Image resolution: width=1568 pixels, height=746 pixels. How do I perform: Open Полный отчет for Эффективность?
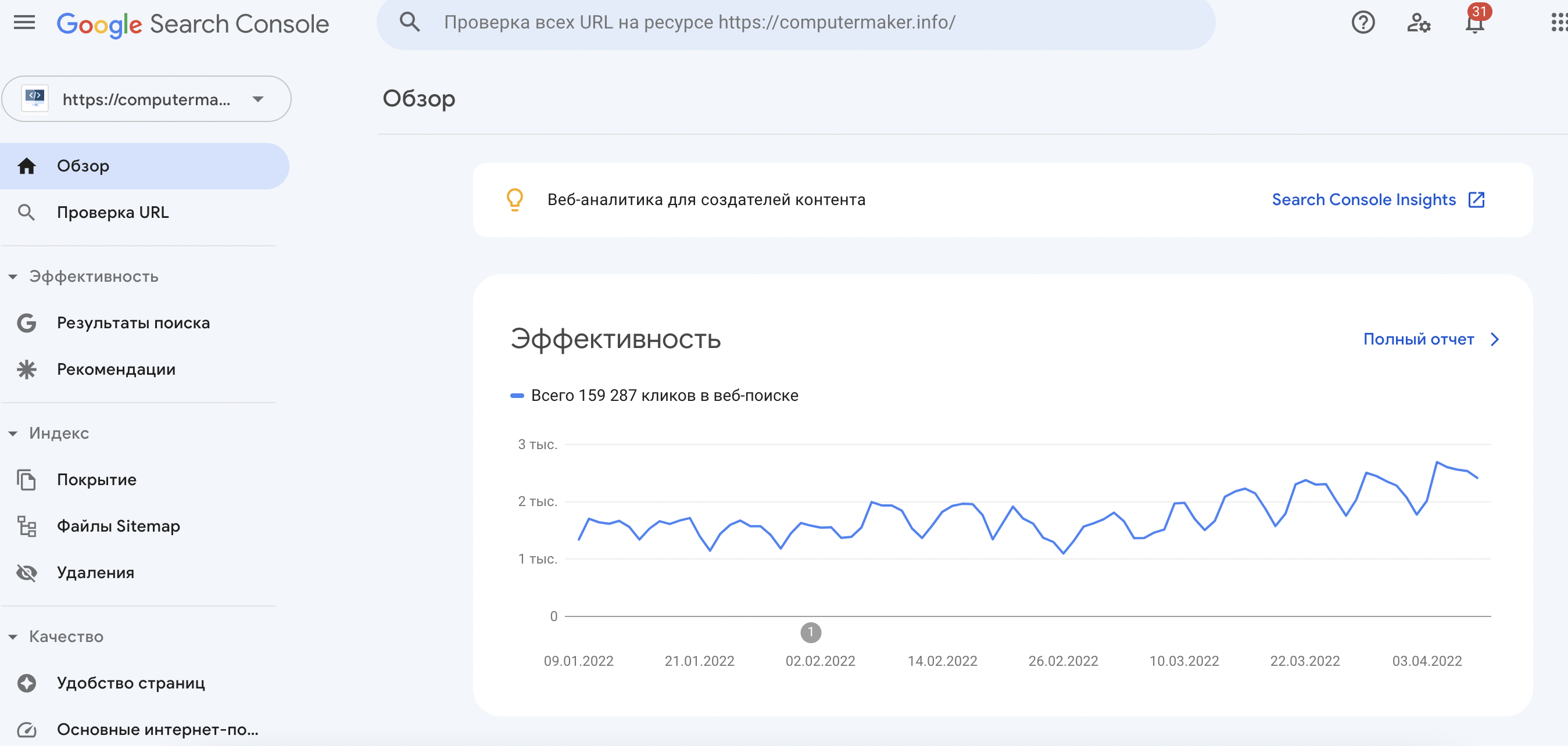coord(1418,339)
